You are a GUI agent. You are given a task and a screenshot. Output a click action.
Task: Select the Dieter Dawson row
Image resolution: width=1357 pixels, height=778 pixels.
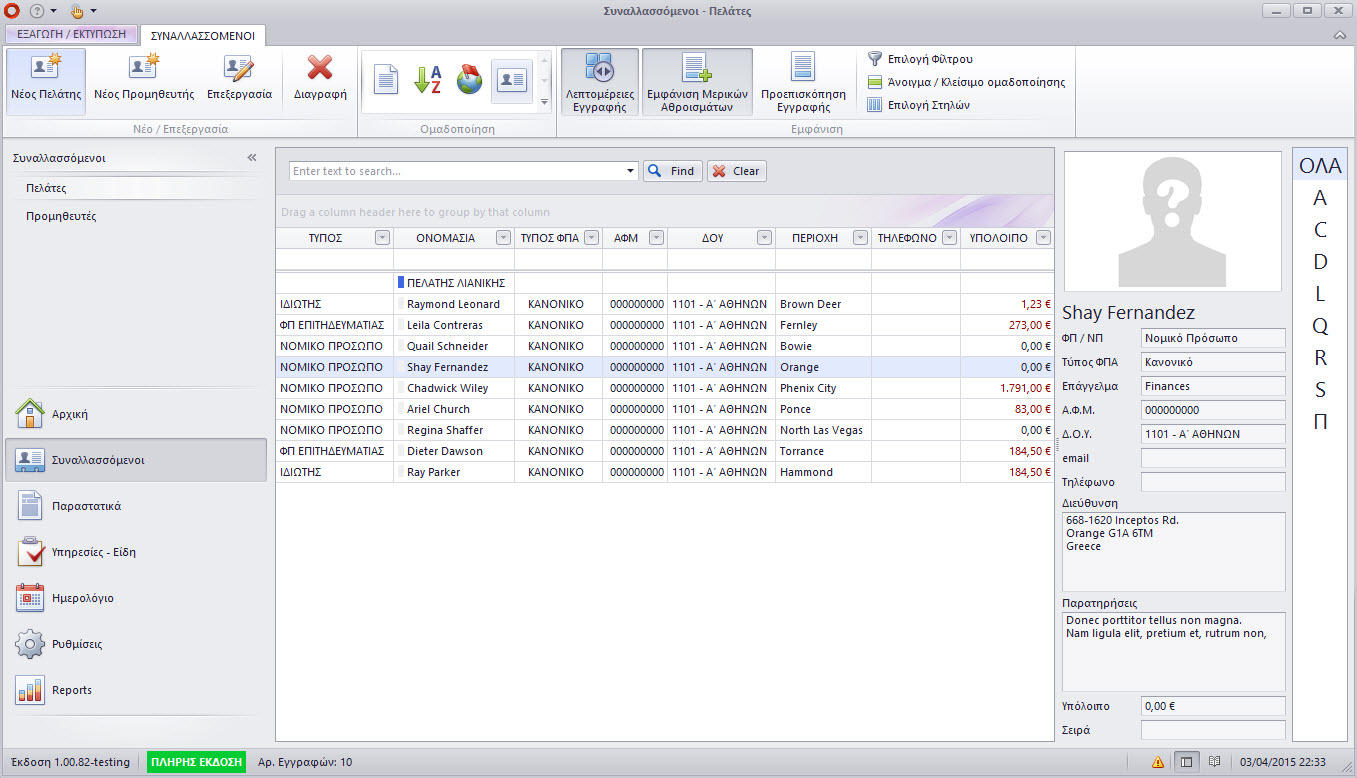point(665,451)
